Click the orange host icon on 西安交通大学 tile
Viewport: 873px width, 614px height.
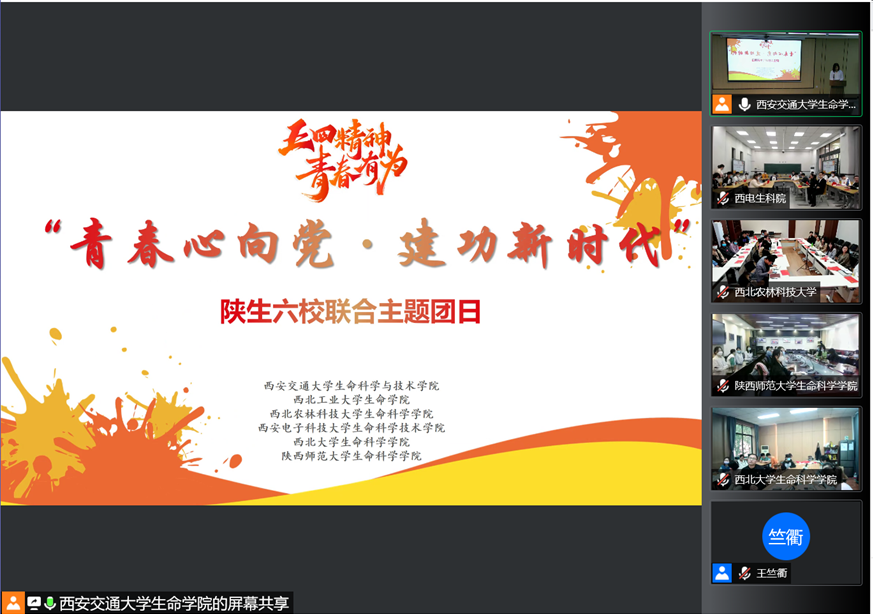(x=722, y=104)
